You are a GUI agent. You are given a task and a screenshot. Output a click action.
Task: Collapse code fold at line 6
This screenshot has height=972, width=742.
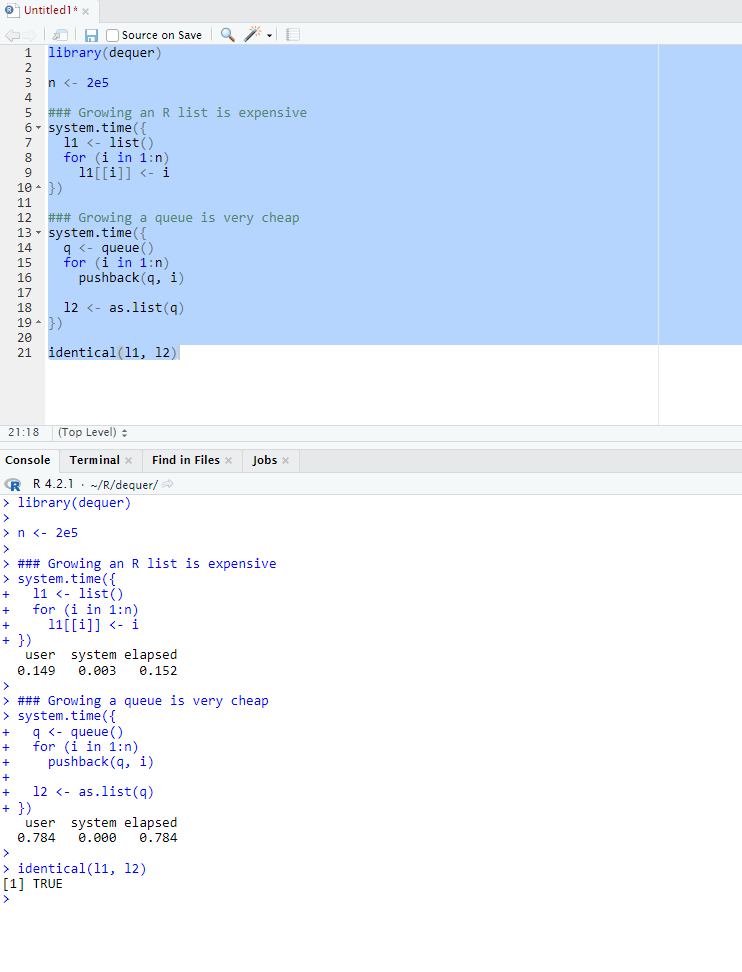(38, 128)
